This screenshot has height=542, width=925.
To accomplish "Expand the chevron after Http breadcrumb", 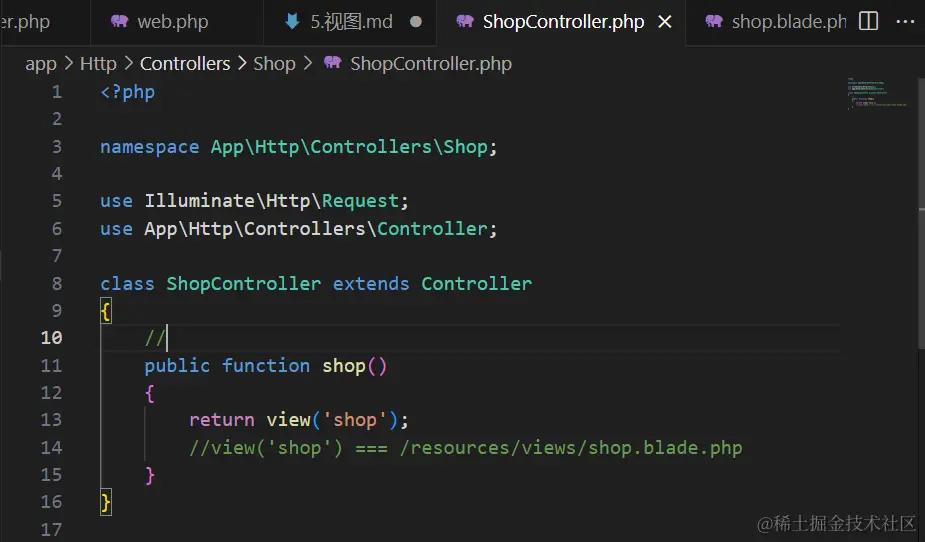I will 129,63.
